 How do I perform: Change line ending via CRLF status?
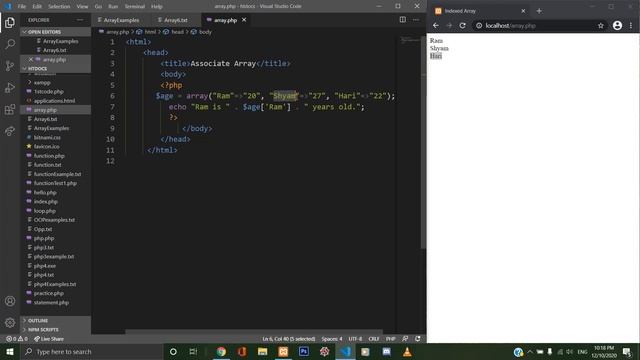pyautogui.click(x=373, y=339)
